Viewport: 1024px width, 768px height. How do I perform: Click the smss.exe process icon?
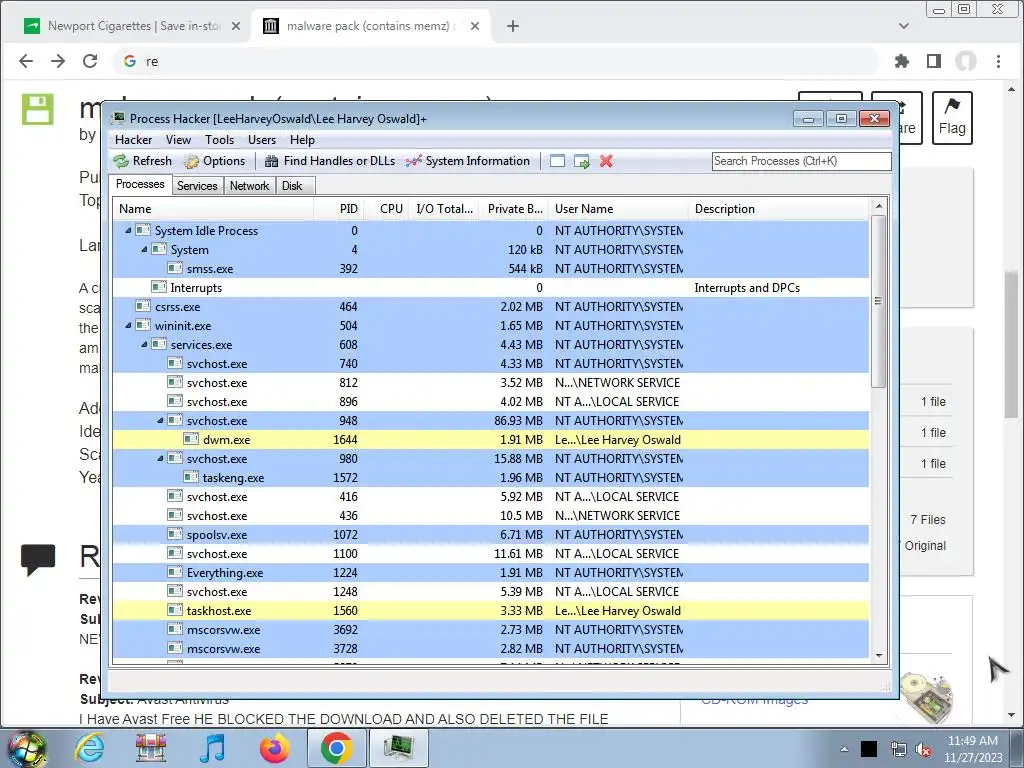click(x=175, y=268)
